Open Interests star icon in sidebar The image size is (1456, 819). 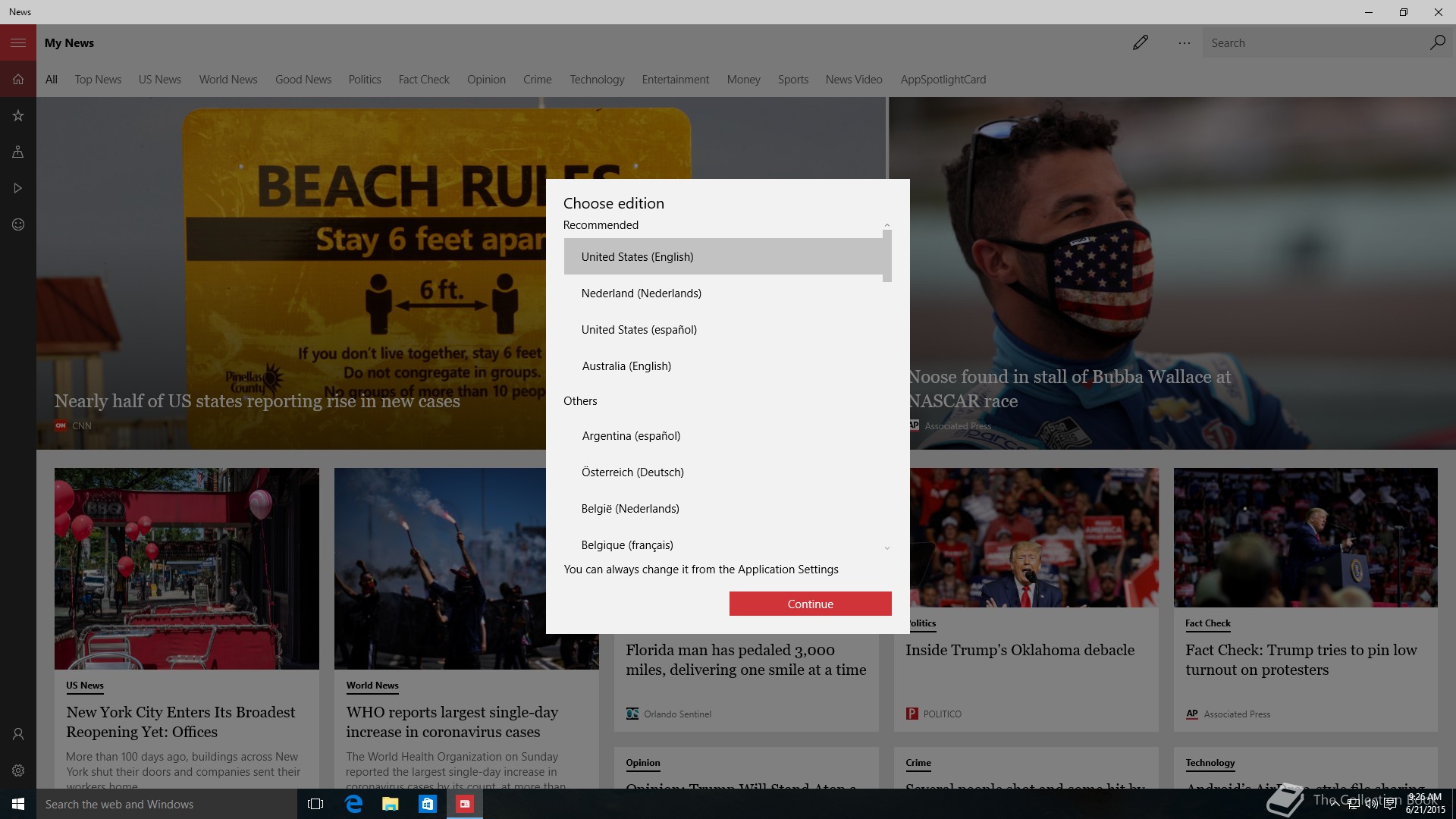(x=18, y=115)
